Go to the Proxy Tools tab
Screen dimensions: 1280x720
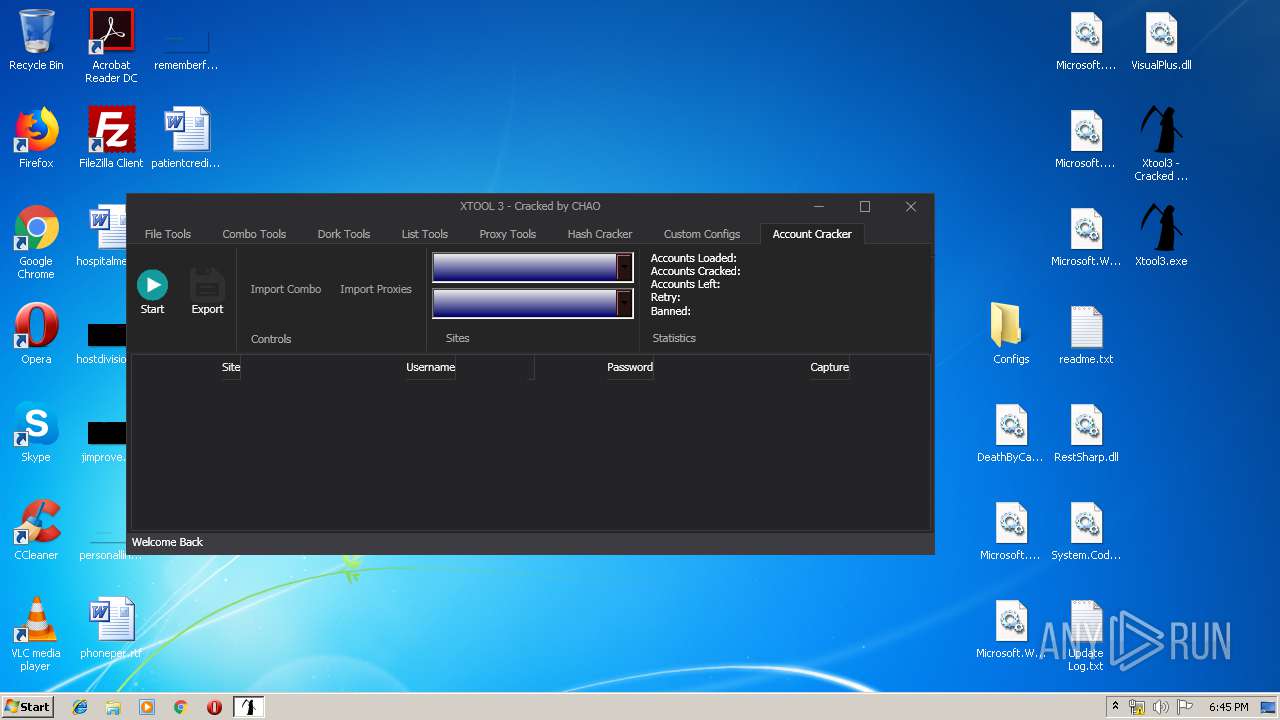508,234
